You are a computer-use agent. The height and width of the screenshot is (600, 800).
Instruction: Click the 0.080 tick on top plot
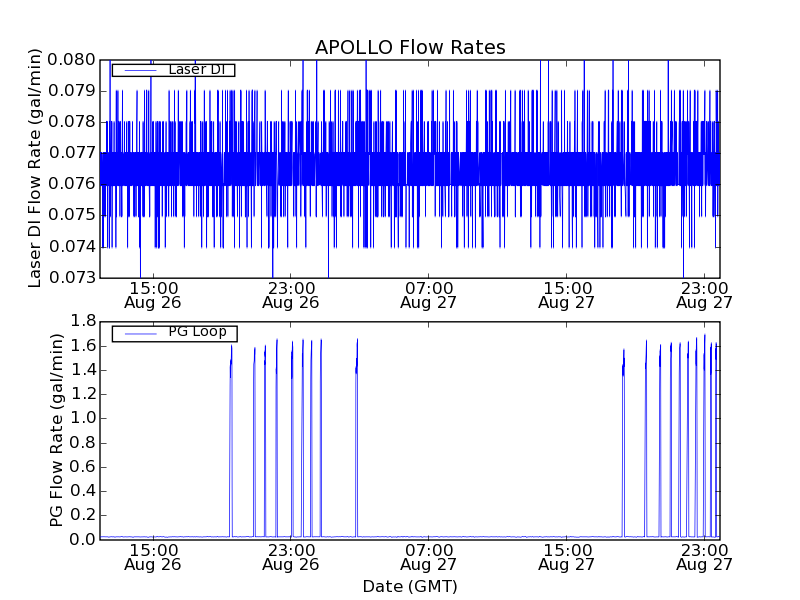coord(71,60)
